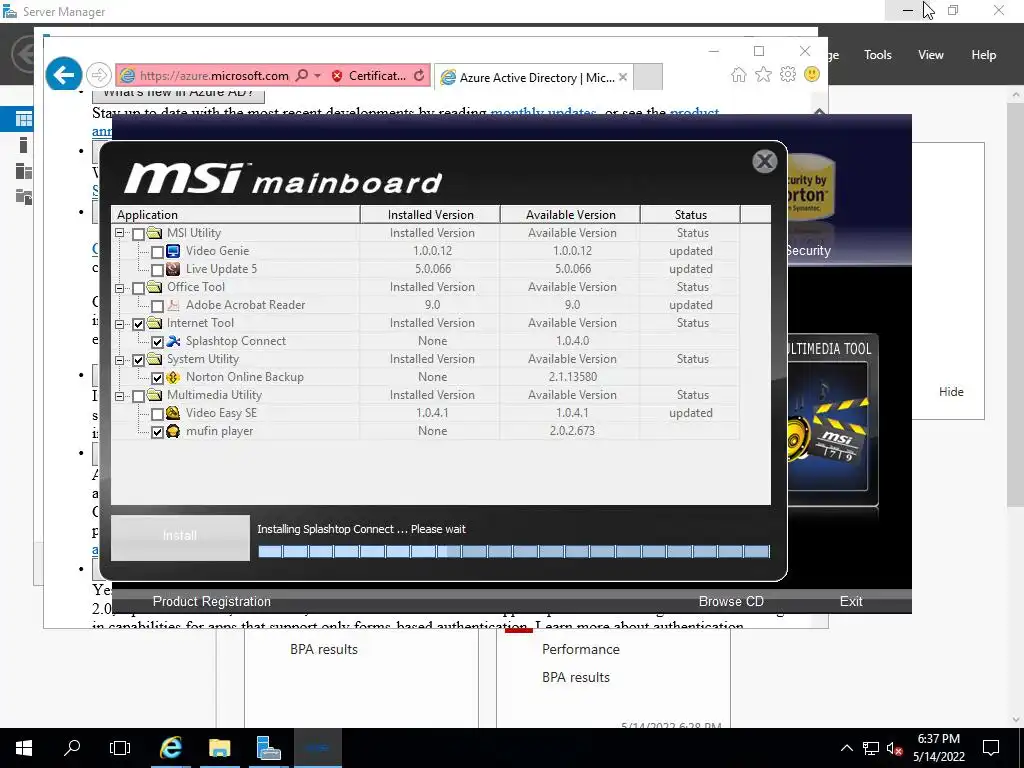Image resolution: width=1024 pixels, height=768 pixels.
Task: Collapse the Internet Tool tree group
Action: (120, 323)
